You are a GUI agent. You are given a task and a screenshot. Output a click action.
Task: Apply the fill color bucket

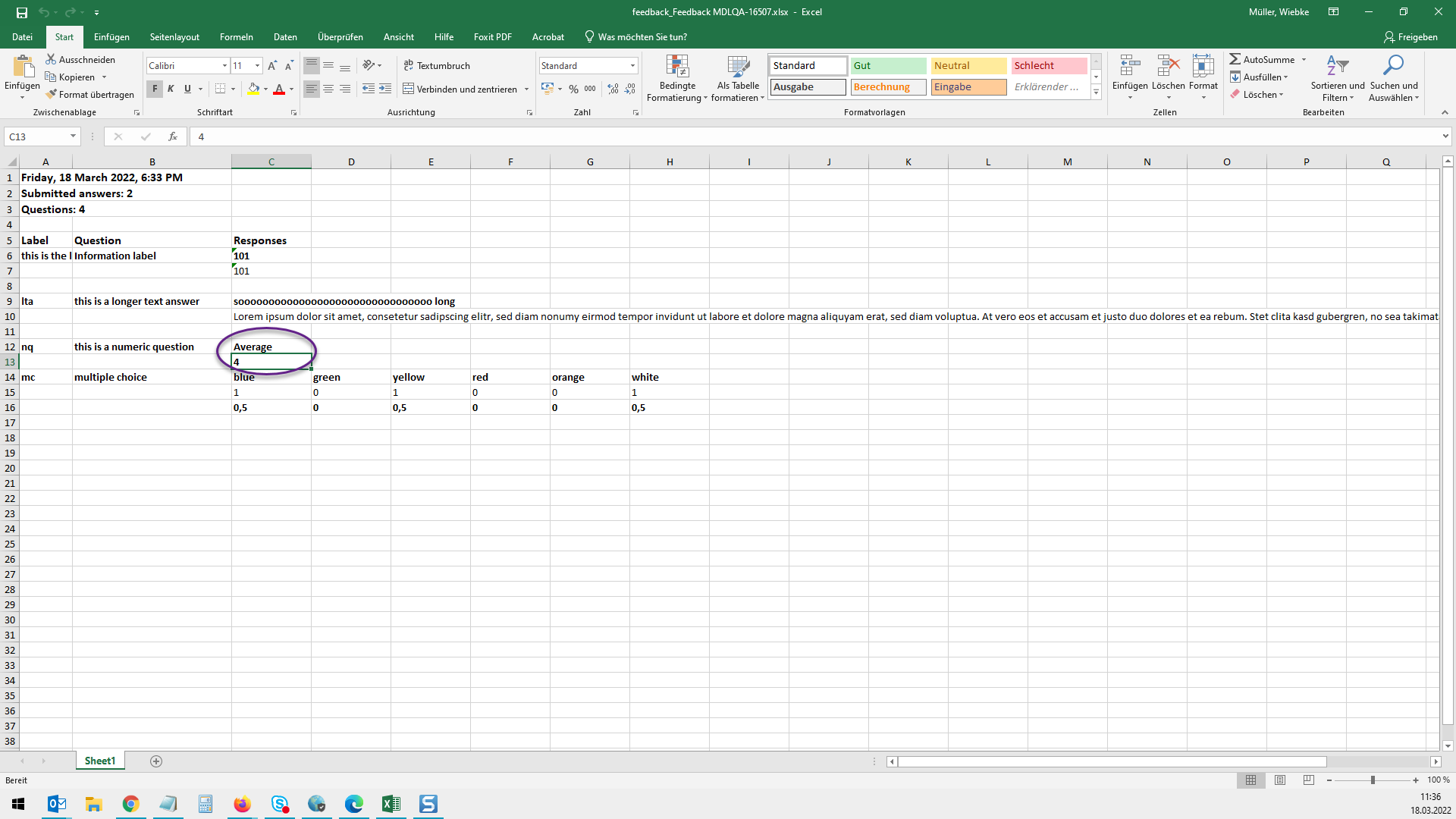point(253,89)
